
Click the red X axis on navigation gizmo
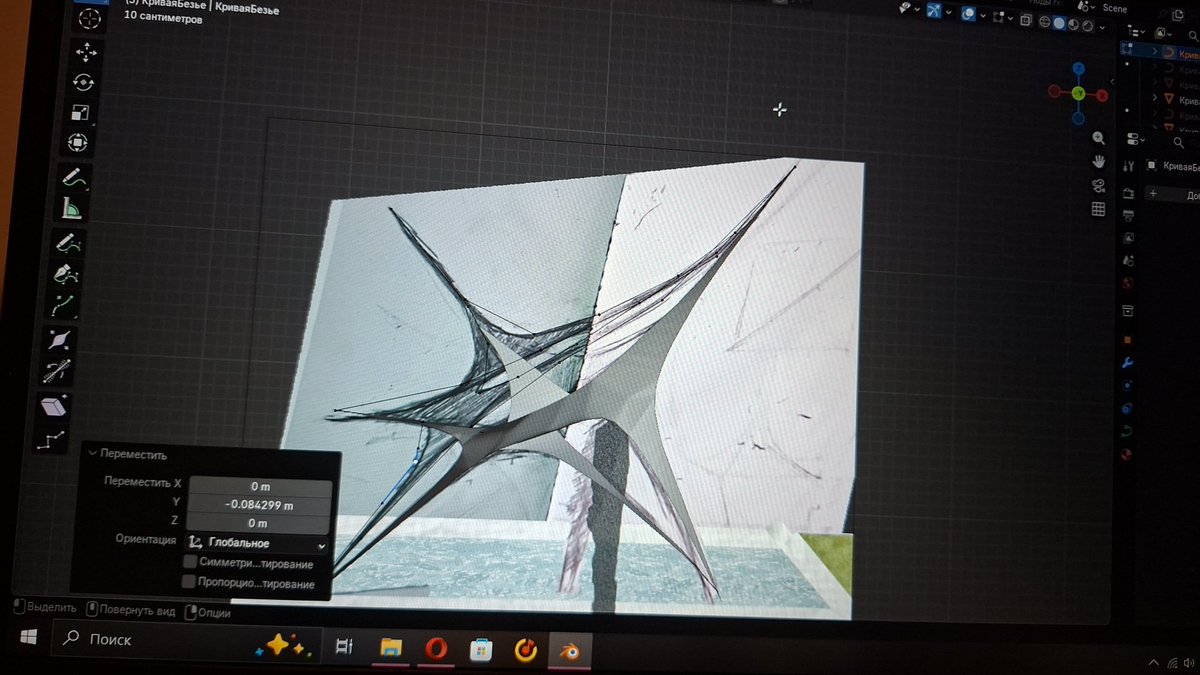point(1102,95)
